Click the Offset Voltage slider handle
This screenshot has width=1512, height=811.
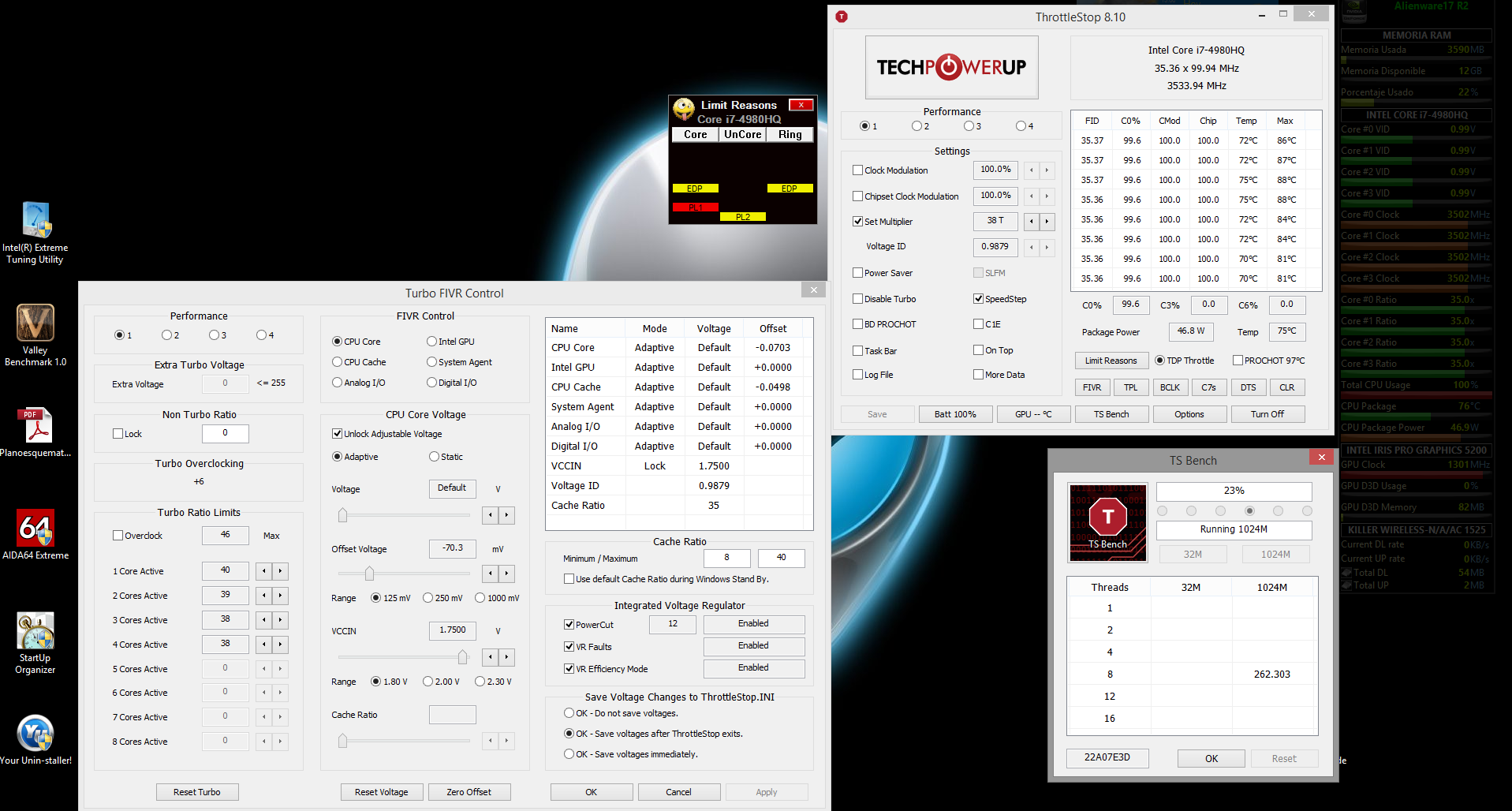tap(369, 574)
